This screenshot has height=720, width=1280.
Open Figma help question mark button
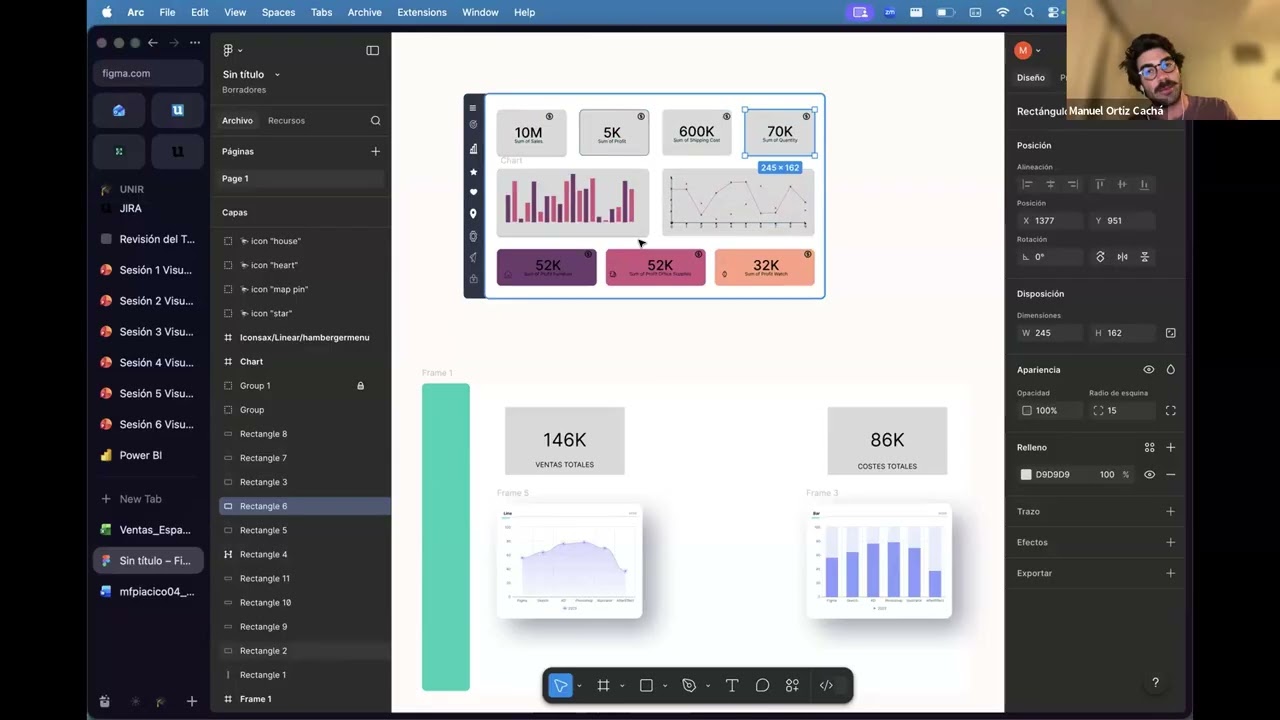[x=1155, y=683]
